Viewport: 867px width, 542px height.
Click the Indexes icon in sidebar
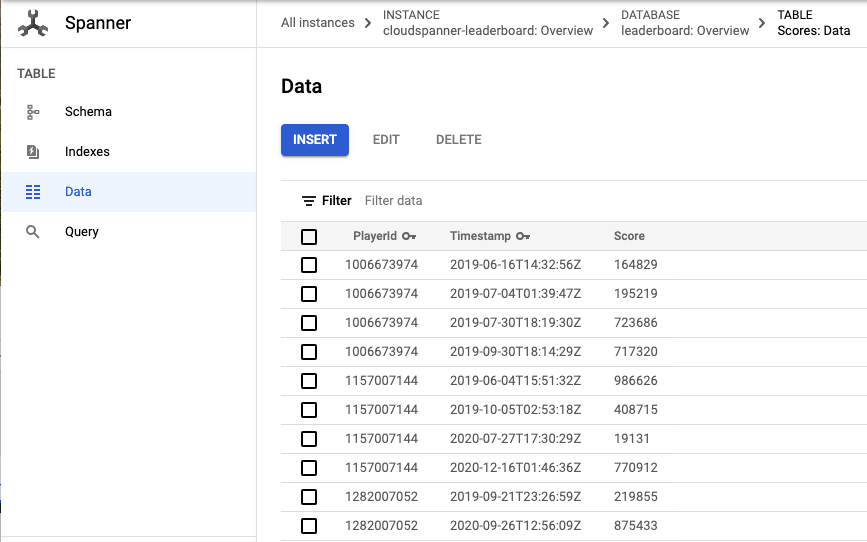pos(33,152)
